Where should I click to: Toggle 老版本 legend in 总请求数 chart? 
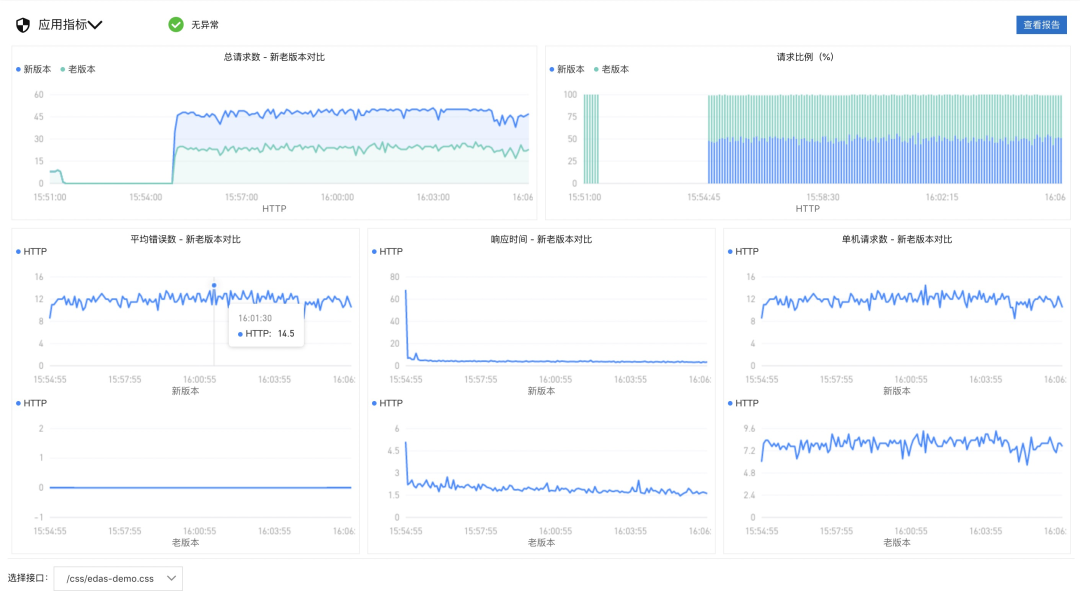[78, 69]
